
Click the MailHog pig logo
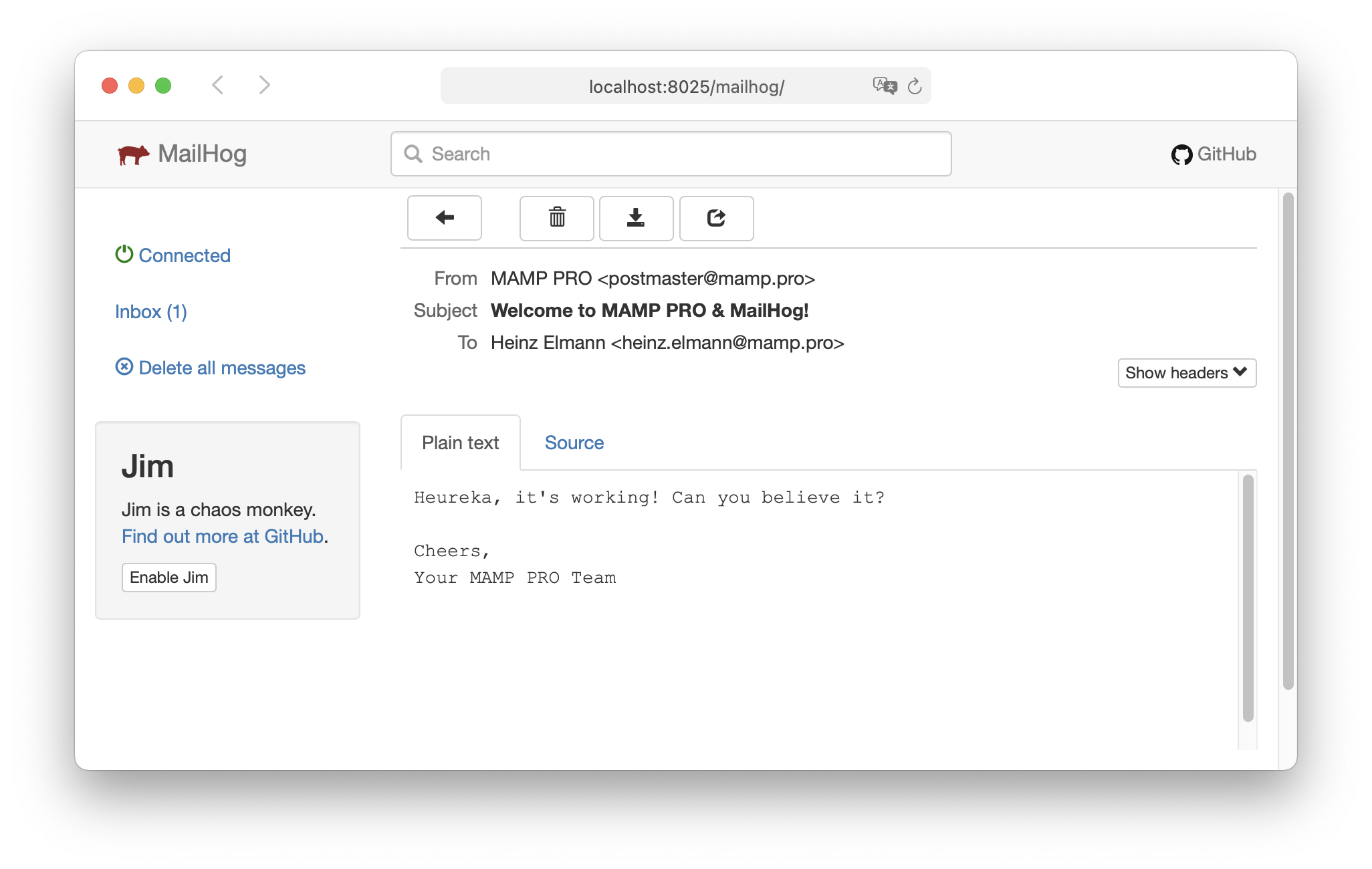coord(133,154)
